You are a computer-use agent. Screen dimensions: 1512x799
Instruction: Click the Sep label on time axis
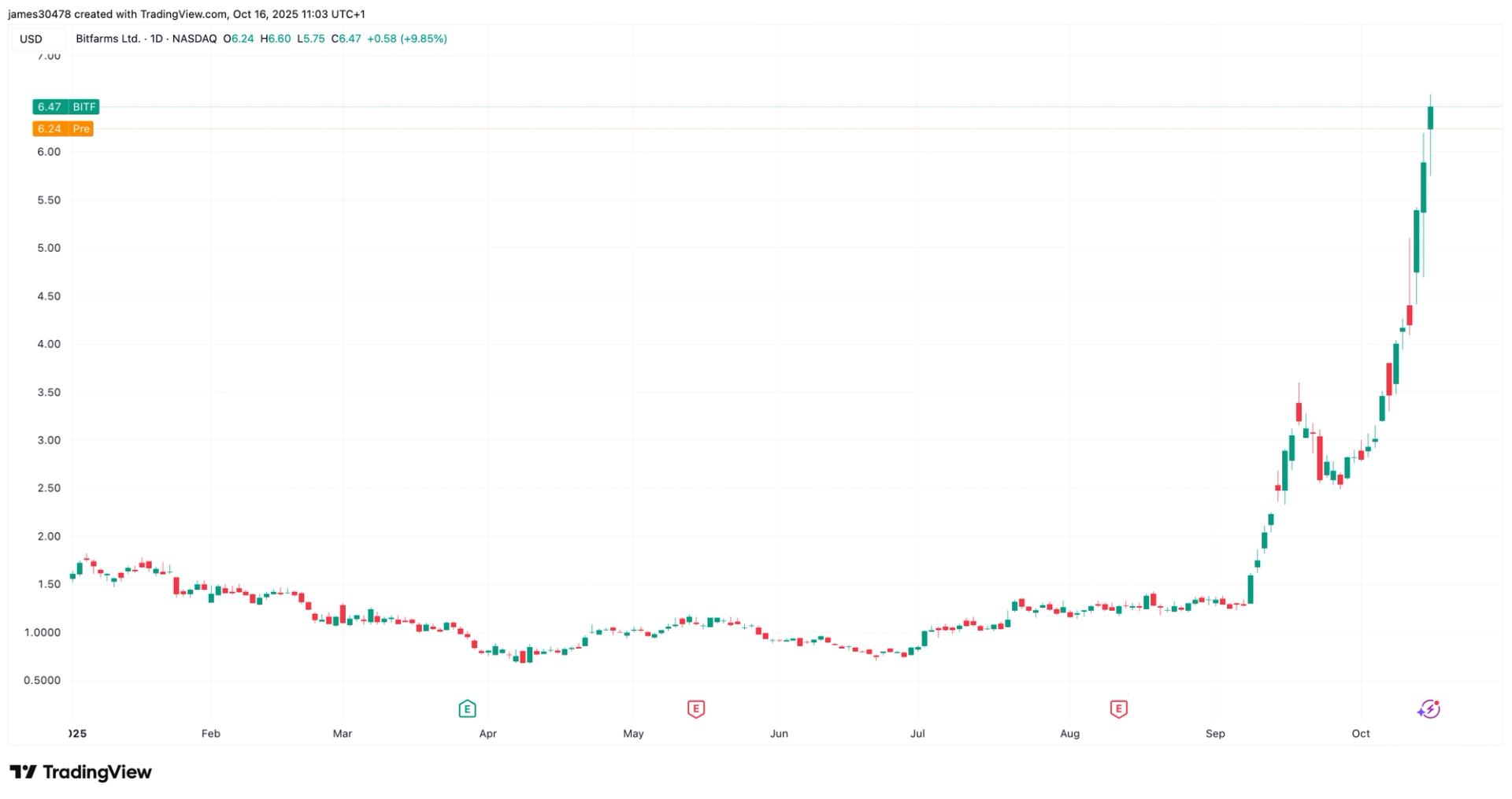1215,734
